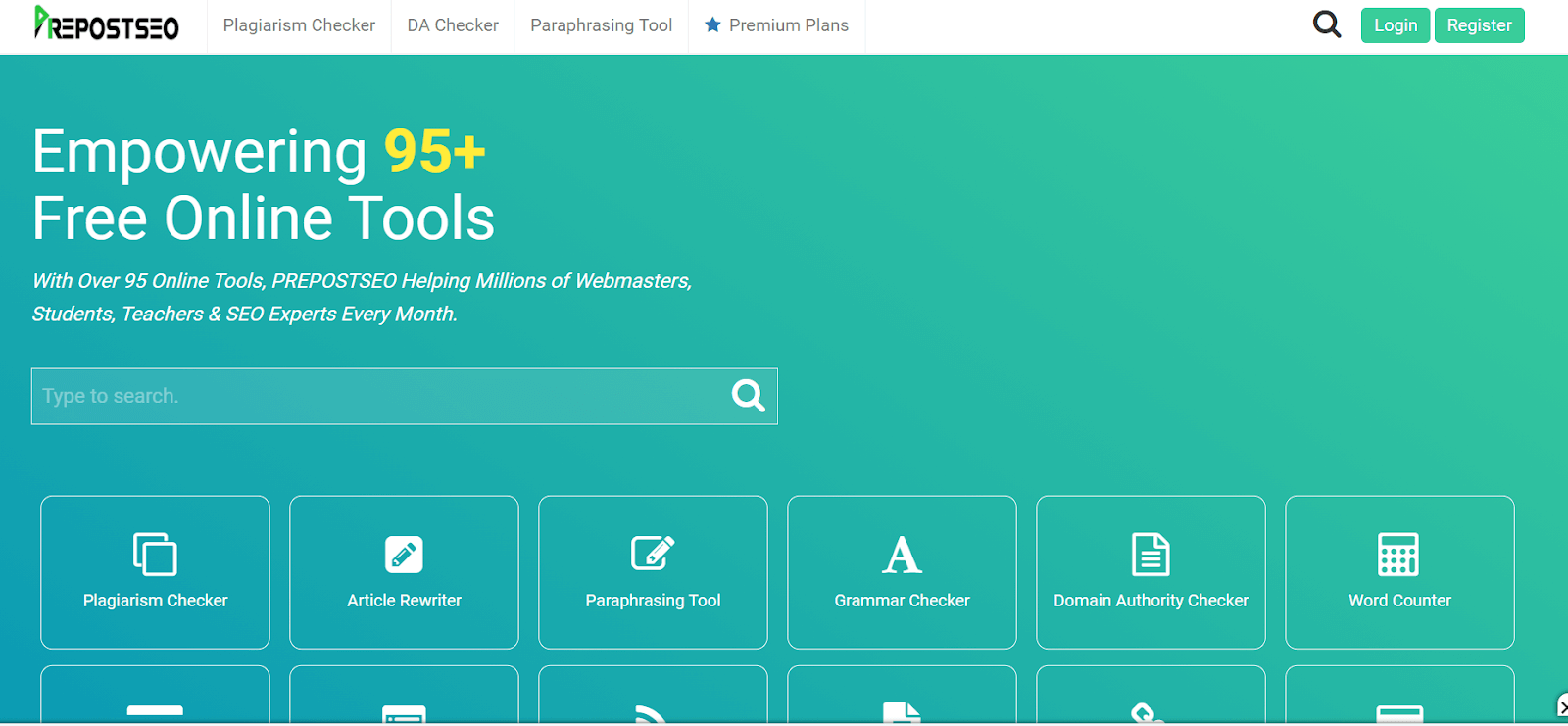Click the search box magnifier icon
This screenshot has height=726, width=1568.
[748, 396]
